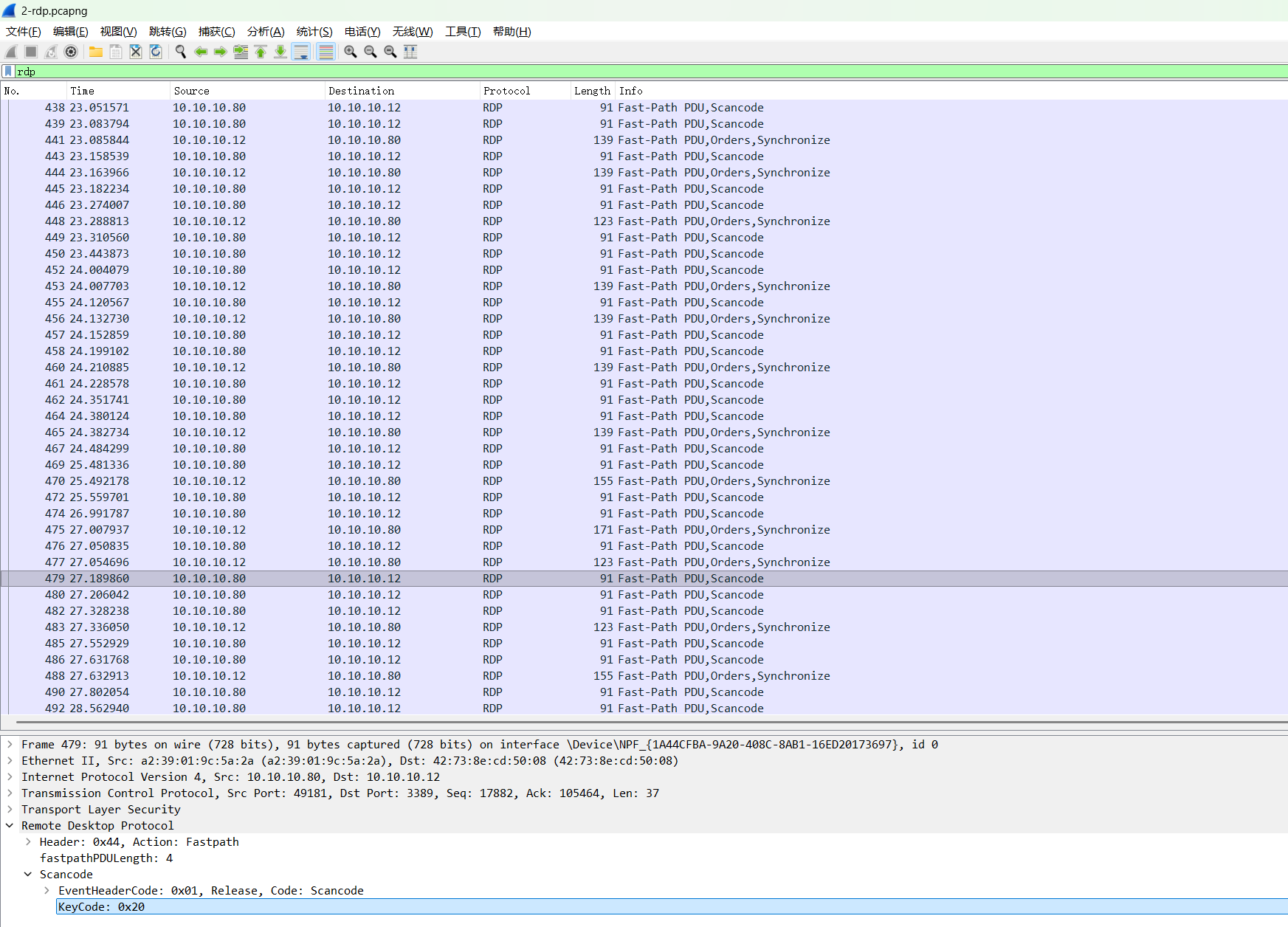Click the Time column header
This screenshot has height=927, width=1288.
(x=83, y=91)
